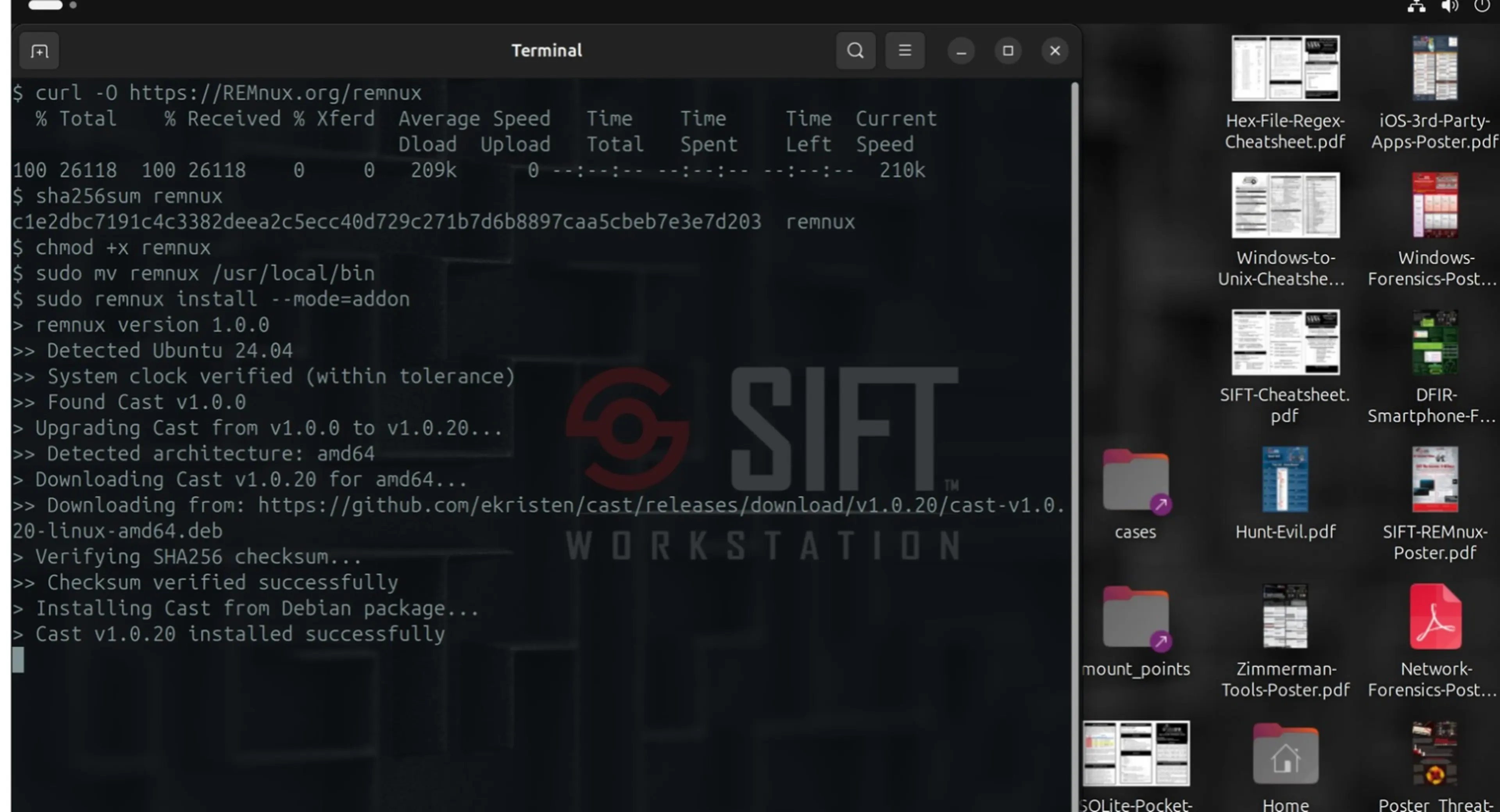
Task: Click the https://REMnux.org/remnux URL text
Action: (x=275, y=93)
